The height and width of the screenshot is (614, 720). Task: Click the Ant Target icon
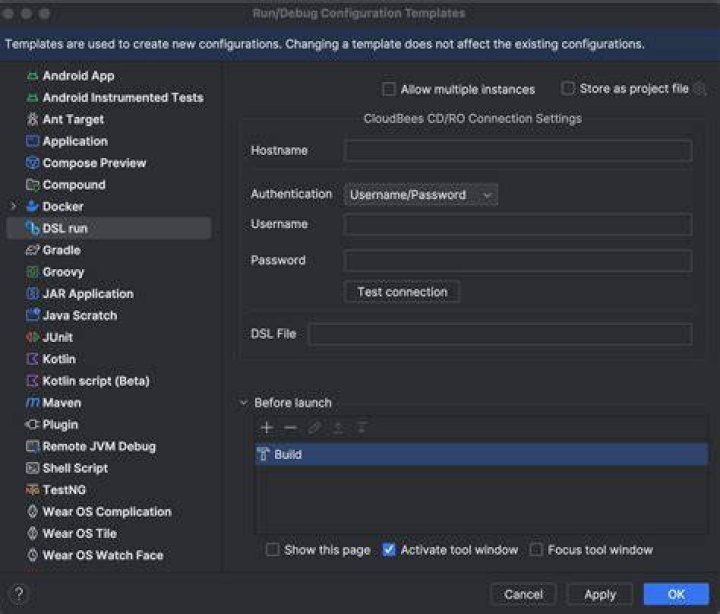coord(32,119)
